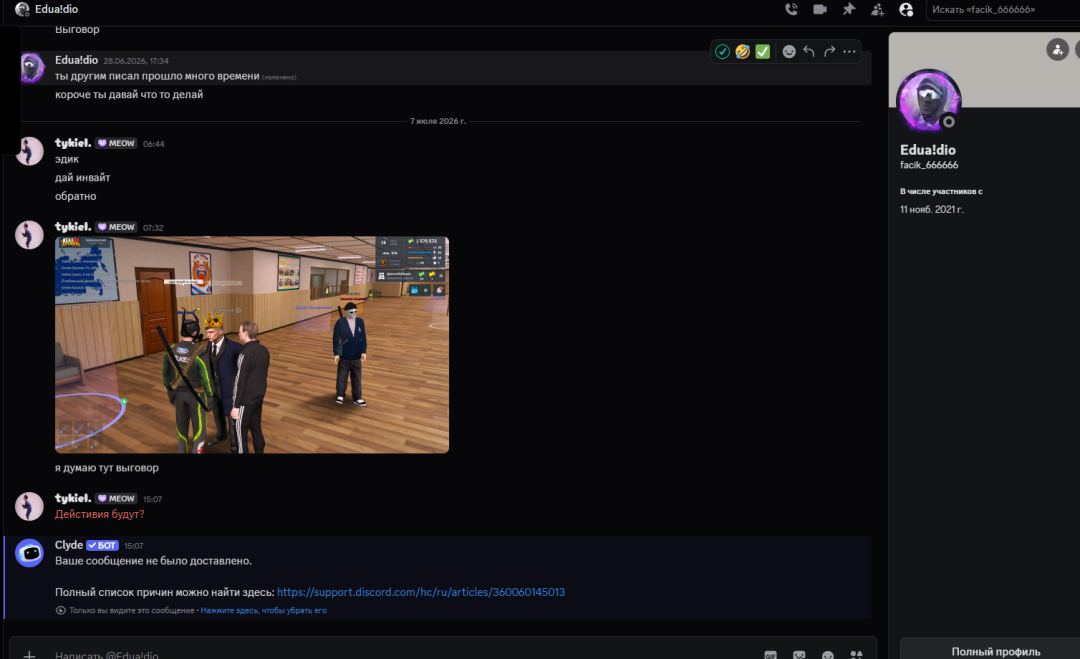Click the search box «facik_666666»
This screenshot has width=1080, height=659.
[x=1003, y=10]
